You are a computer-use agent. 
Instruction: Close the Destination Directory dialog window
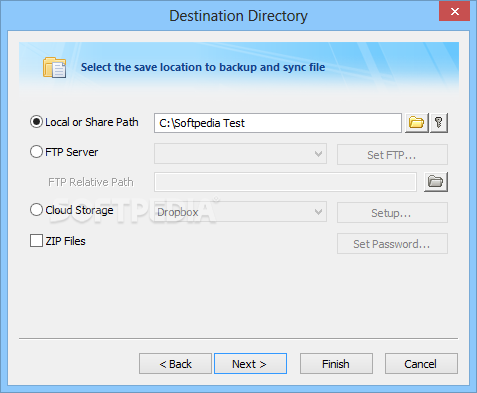(x=454, y=12)
